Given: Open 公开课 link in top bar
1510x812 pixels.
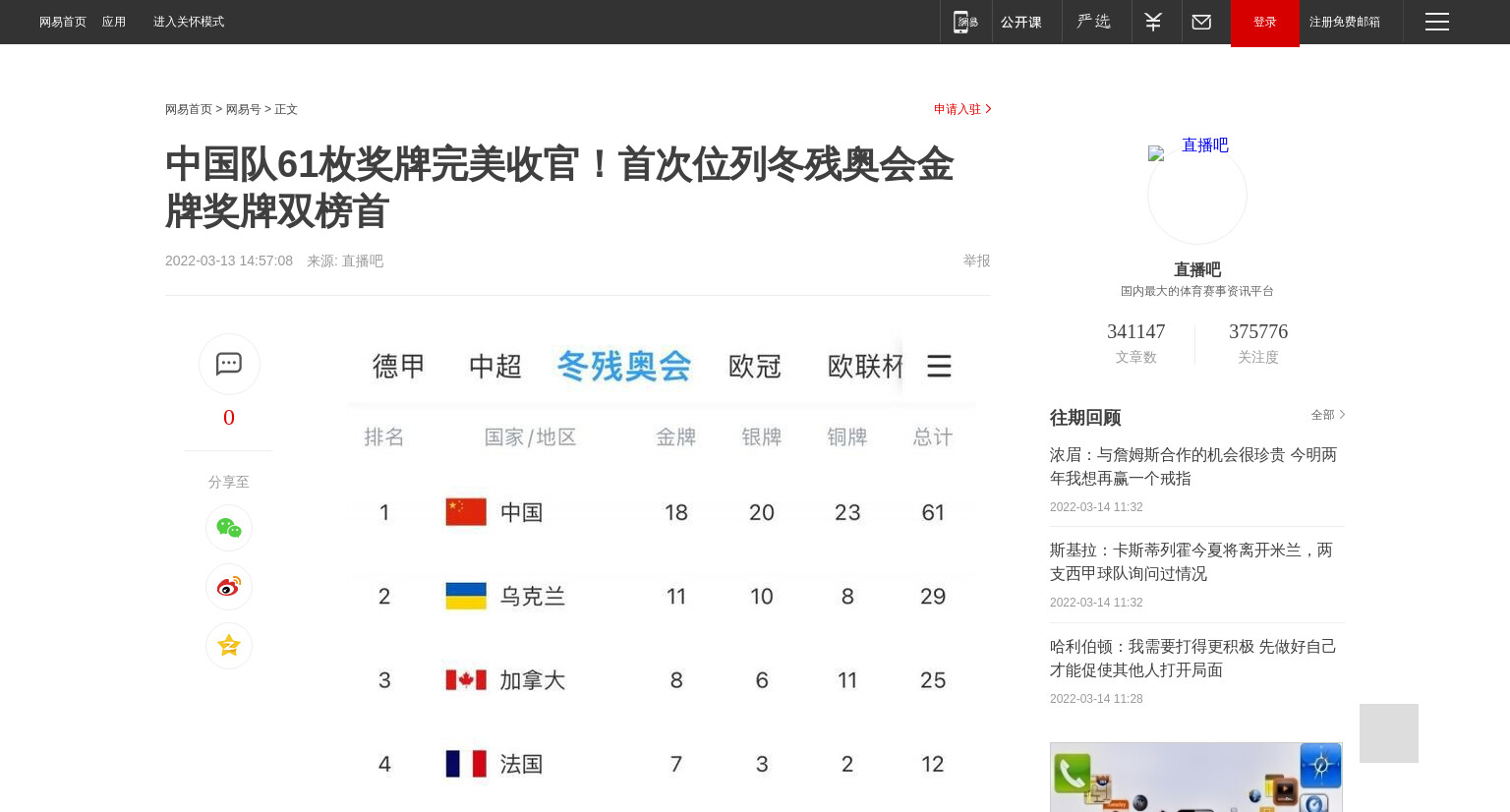Looking at the screenshot, I should tap(1021, 22).
